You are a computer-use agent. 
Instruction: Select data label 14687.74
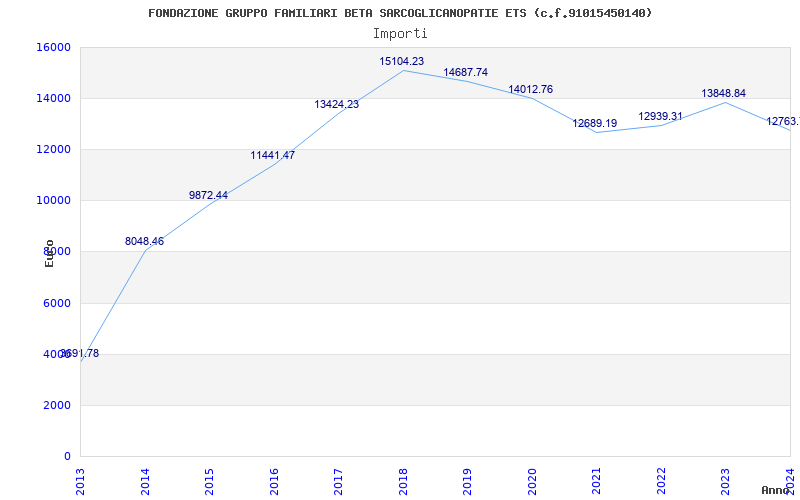(x=465, y=72)
